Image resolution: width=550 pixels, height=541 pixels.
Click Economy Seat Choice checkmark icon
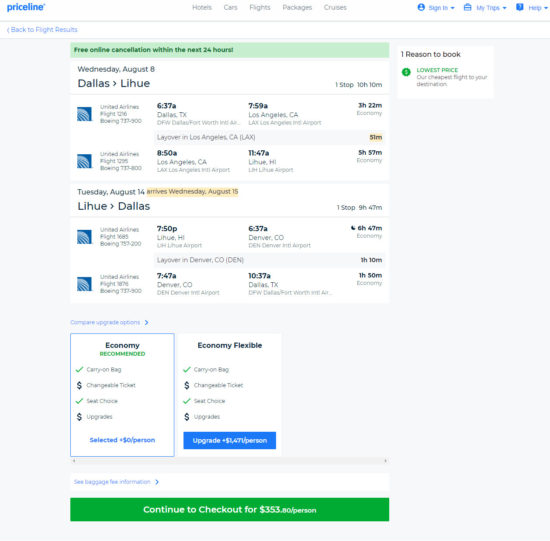click(x=79, y=401)
